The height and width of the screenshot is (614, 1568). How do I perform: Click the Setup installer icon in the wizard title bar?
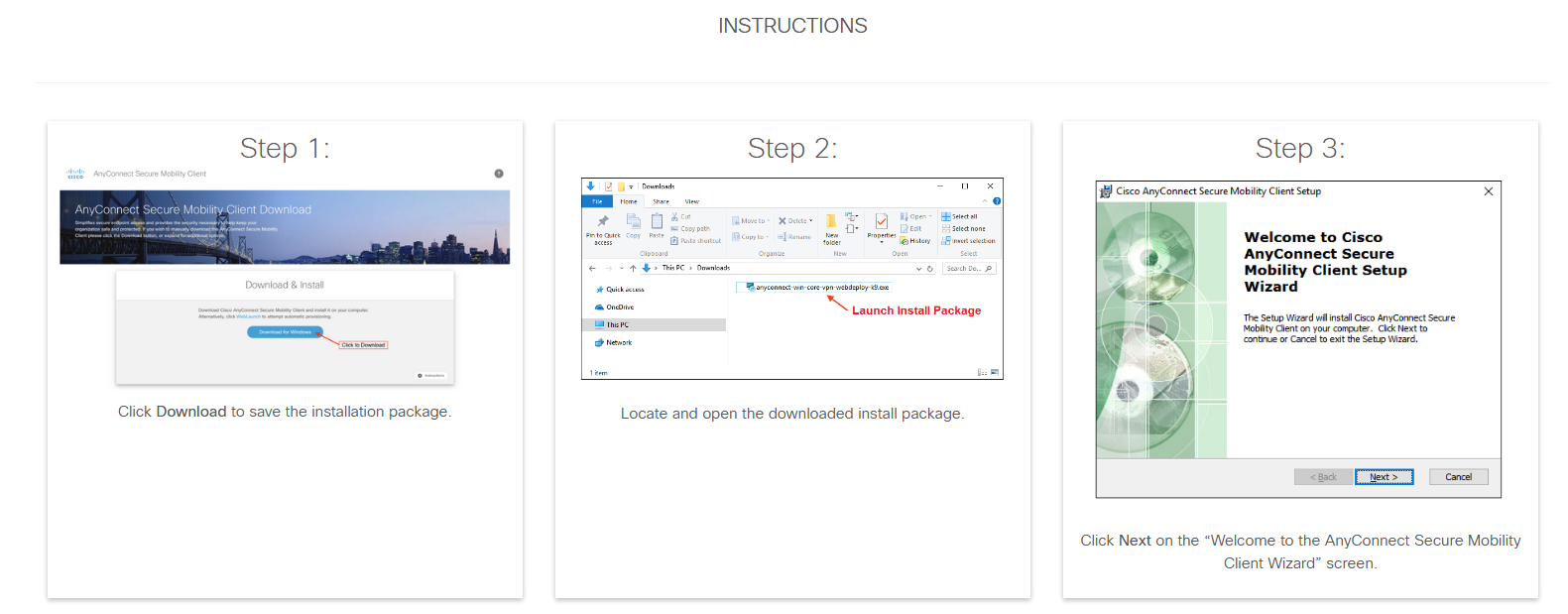[x=1105, y=191]
